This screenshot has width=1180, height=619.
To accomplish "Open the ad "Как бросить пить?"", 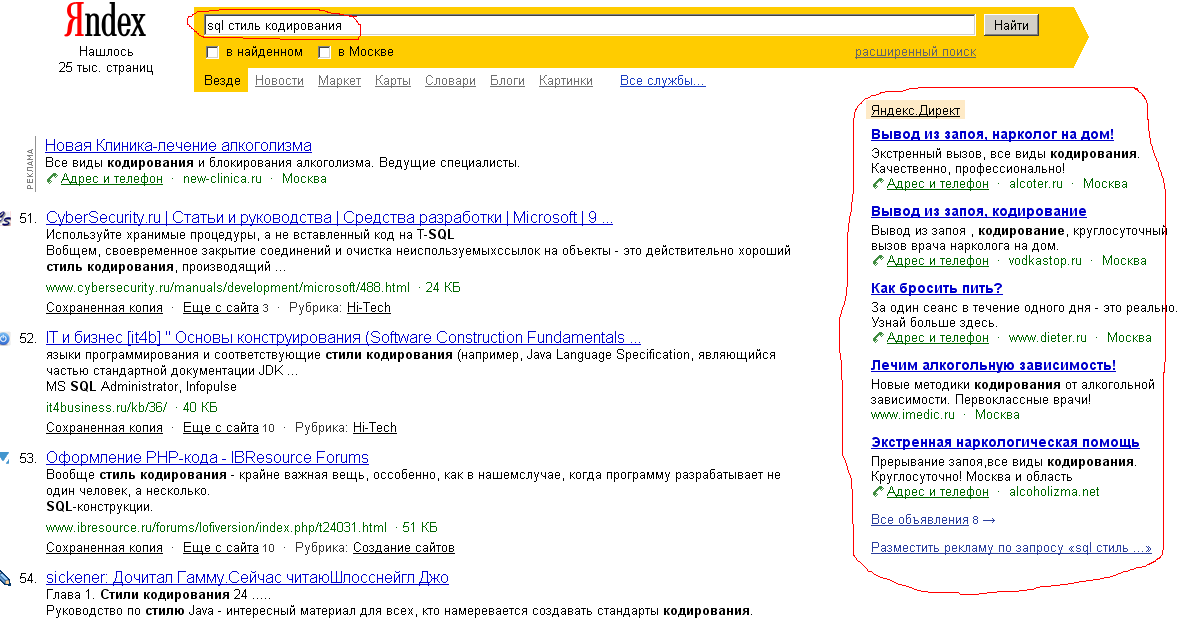I will [936, 288].
